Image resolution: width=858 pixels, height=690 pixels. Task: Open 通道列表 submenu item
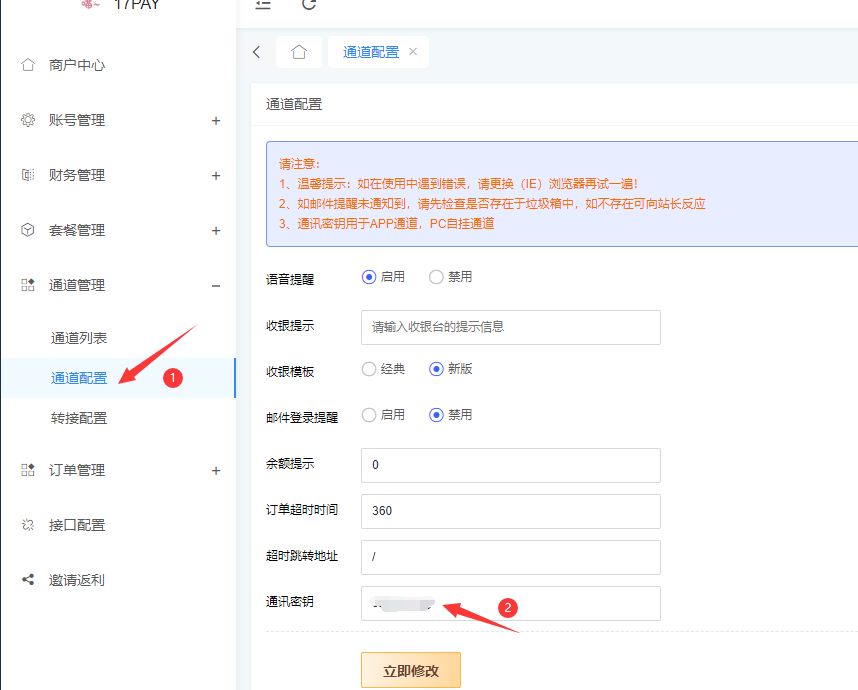[x=79, y=338]
